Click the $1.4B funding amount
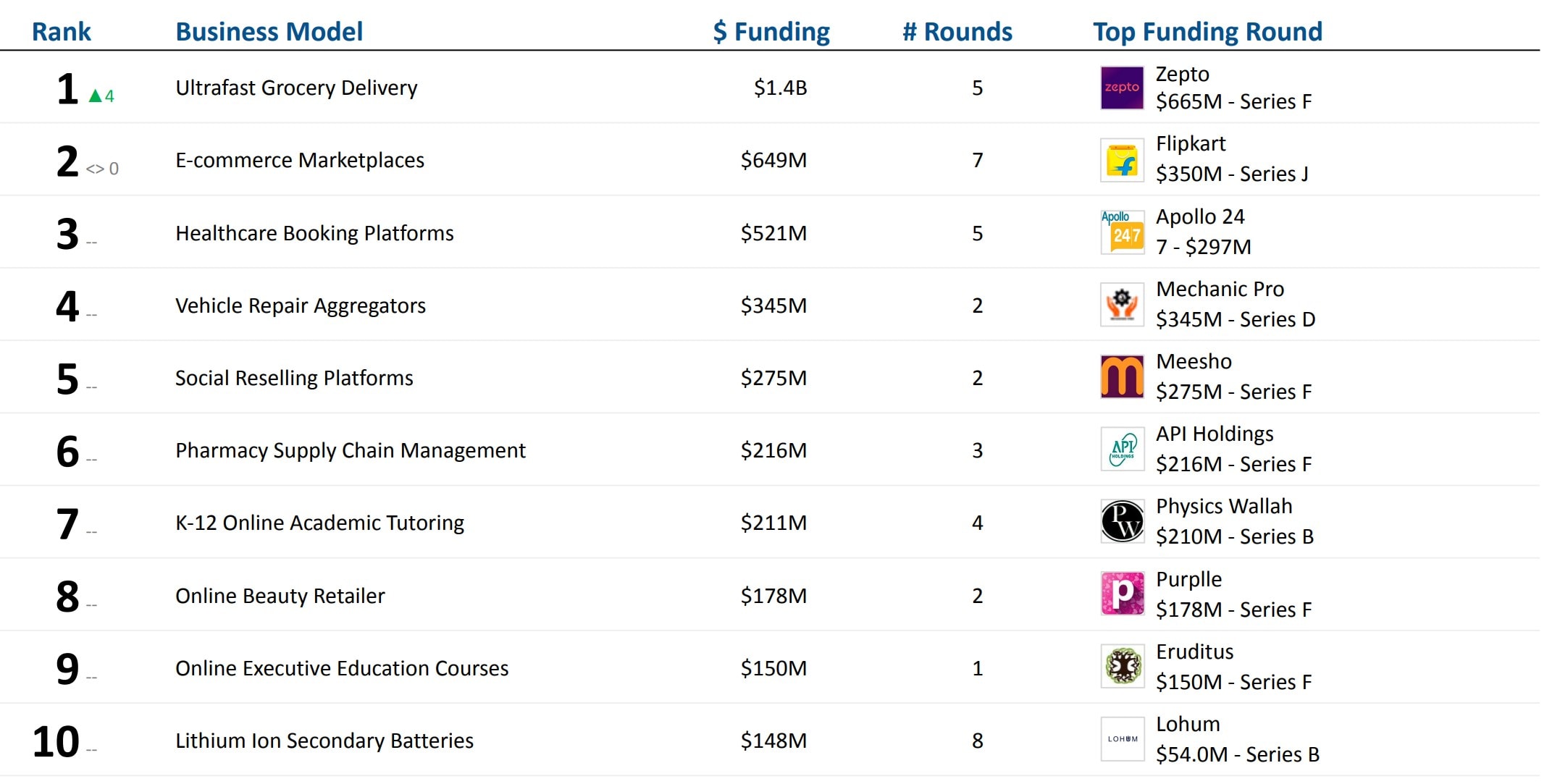The width and height of the screenshot is (1560, 784). 780,88
